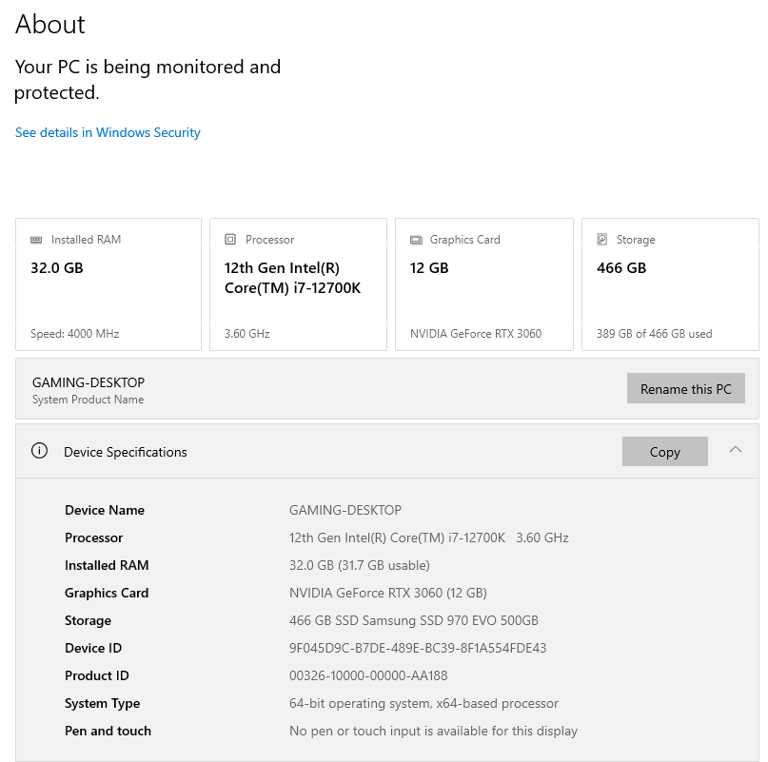Viewport: 768px width, 762px height.
Task: Click the Installed RAM memory chip icon
Action: click(36, 240)
